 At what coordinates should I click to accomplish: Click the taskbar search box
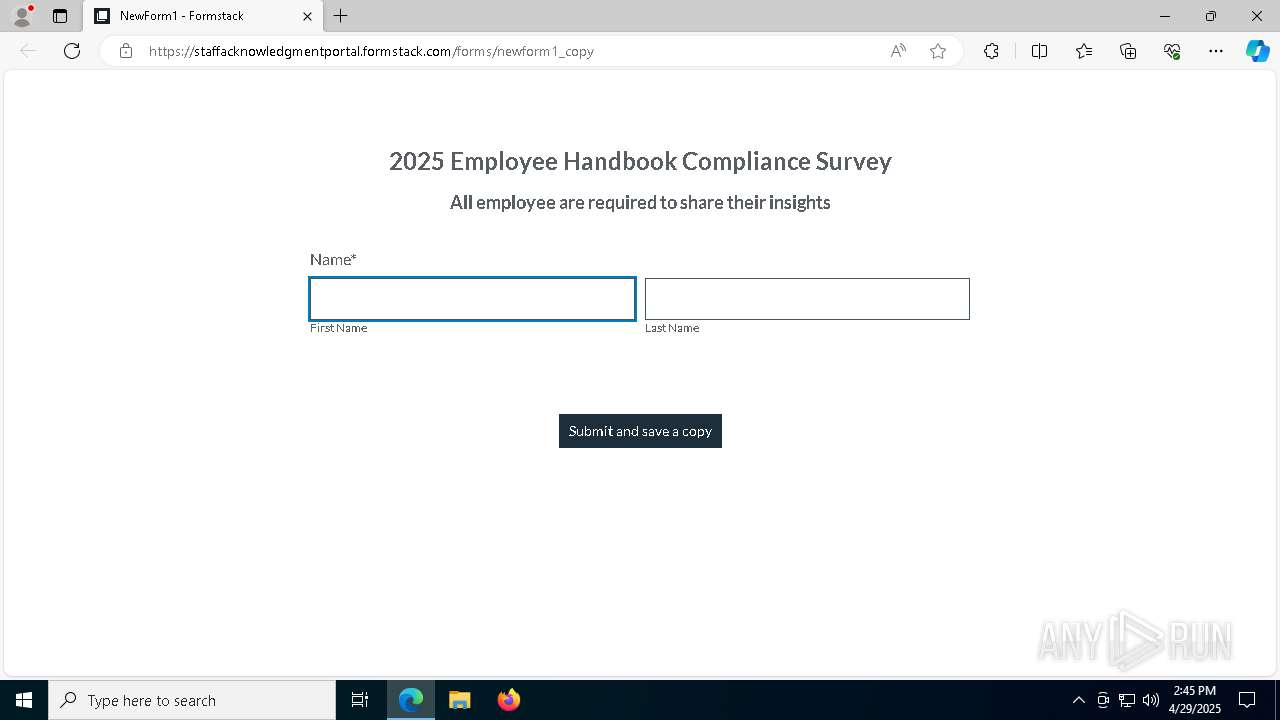[192, 700]
